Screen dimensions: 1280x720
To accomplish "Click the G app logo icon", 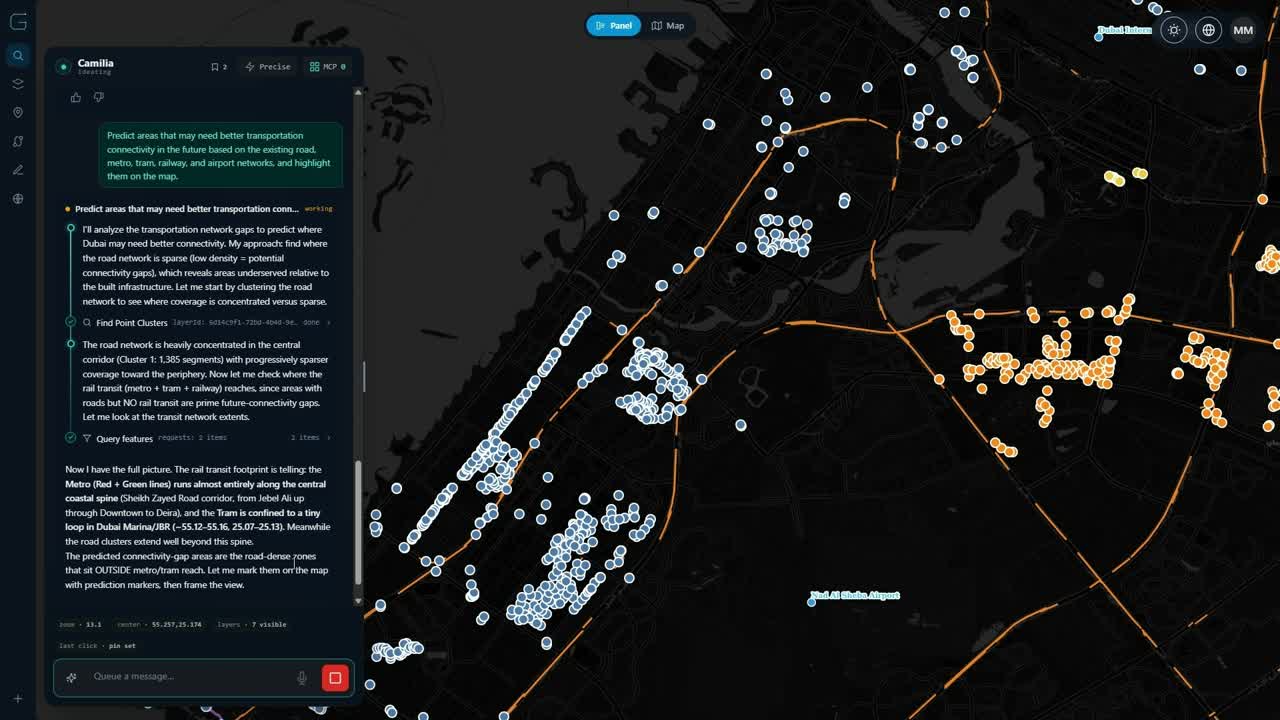I will (x=18, y=22).
